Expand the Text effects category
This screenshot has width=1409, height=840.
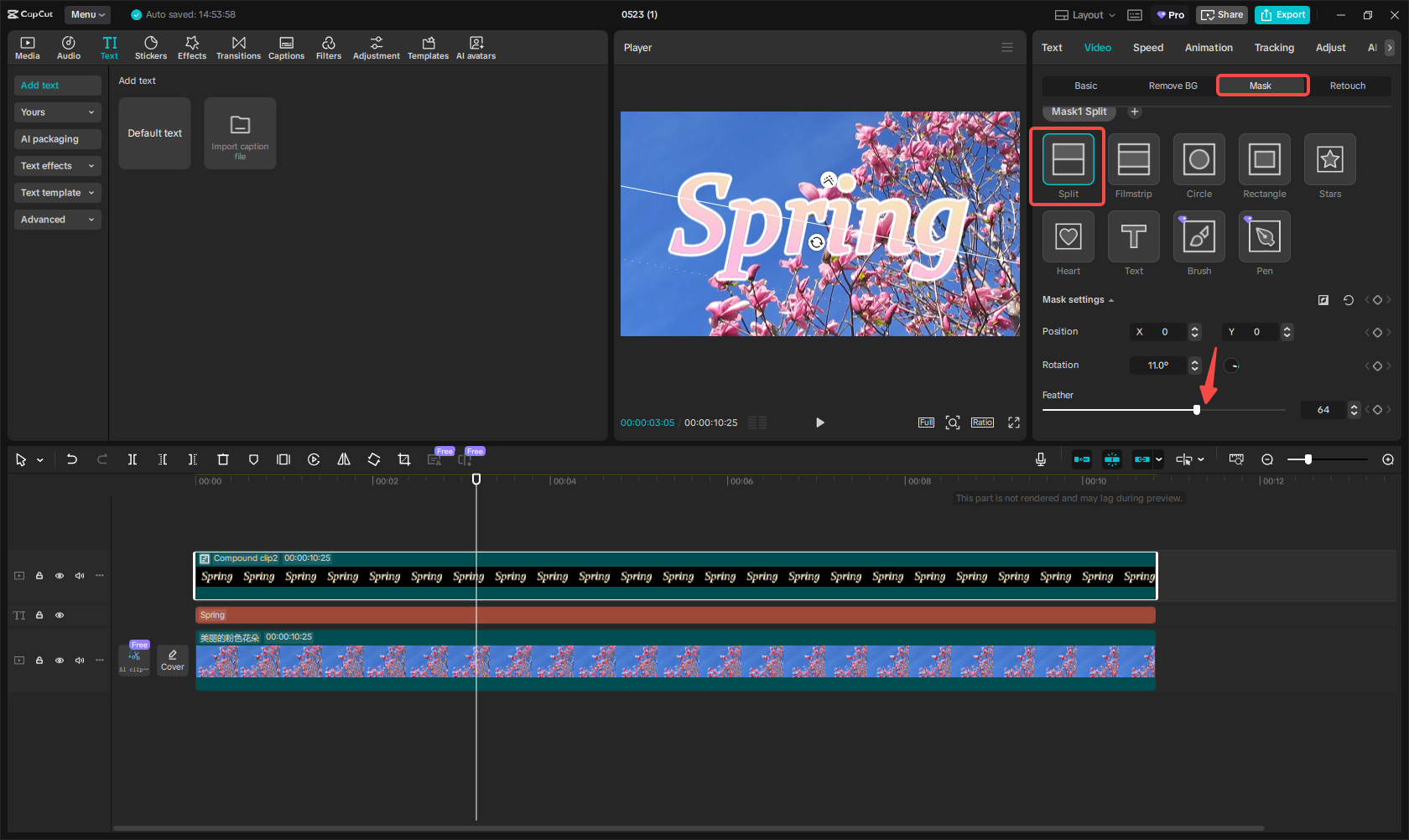[58, 166]
